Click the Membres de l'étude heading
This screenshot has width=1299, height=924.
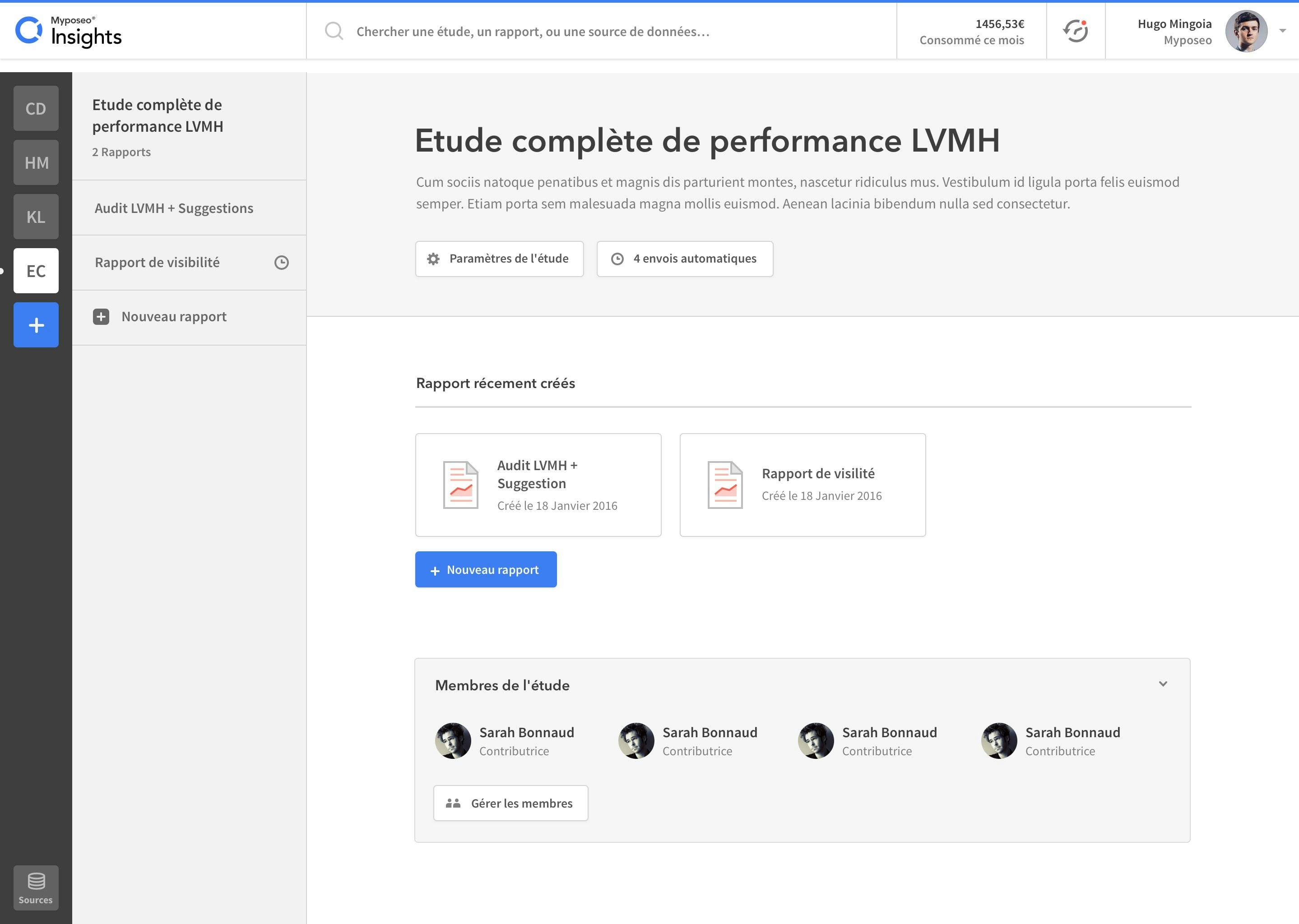pyautogui.click(x=502, y=685)
